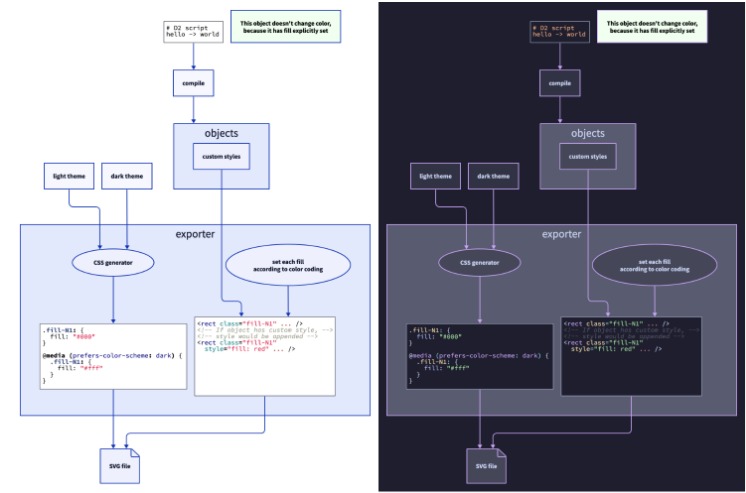Click the .fill-N1 CSS code block in light diagram

[113, 356]
